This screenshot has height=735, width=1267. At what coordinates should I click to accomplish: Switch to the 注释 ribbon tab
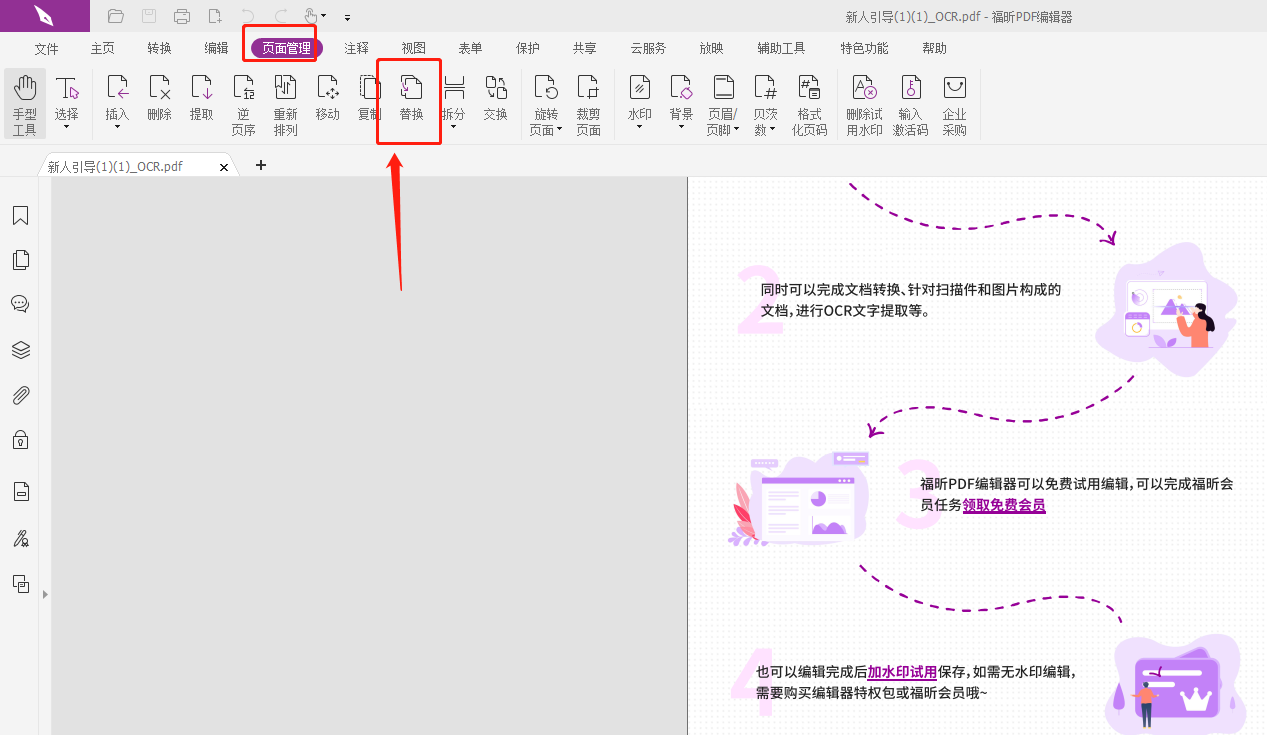356,47
